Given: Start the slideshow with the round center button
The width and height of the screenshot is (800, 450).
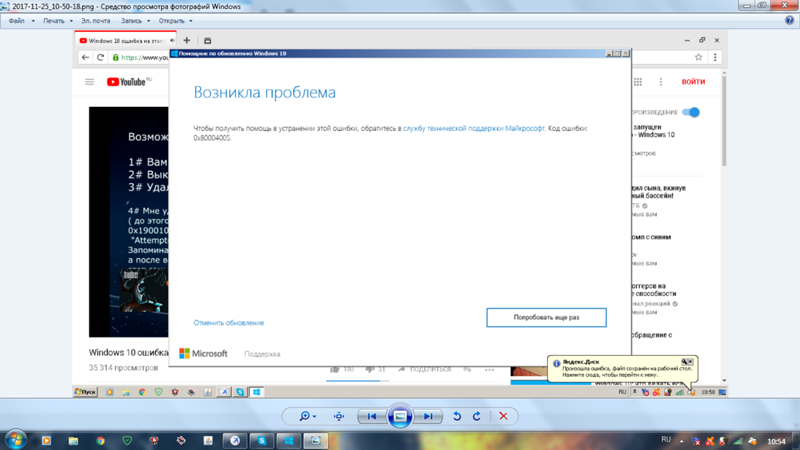Looking at the screenshot, I should [400, 416].
